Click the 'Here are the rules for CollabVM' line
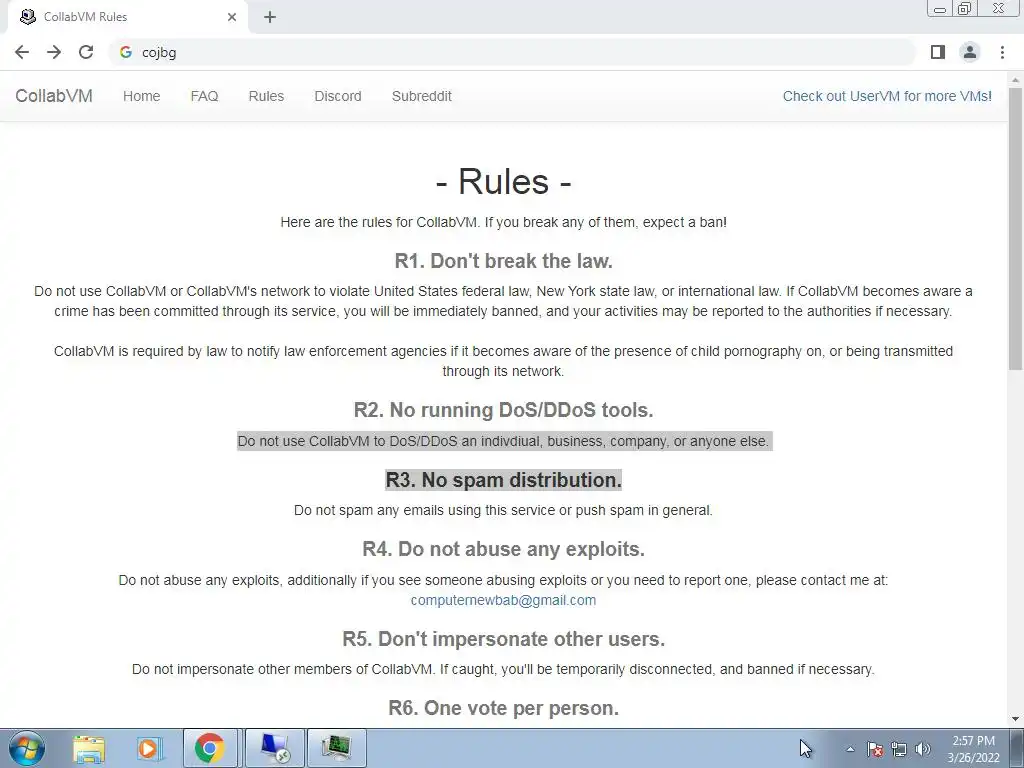The height and width of the screenshot is (768, 1024). pos(503,222)
